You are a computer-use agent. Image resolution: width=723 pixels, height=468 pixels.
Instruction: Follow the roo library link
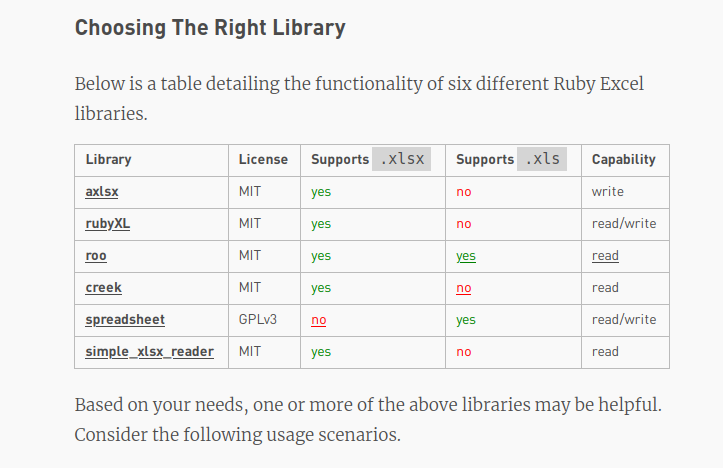click(96, 255)
